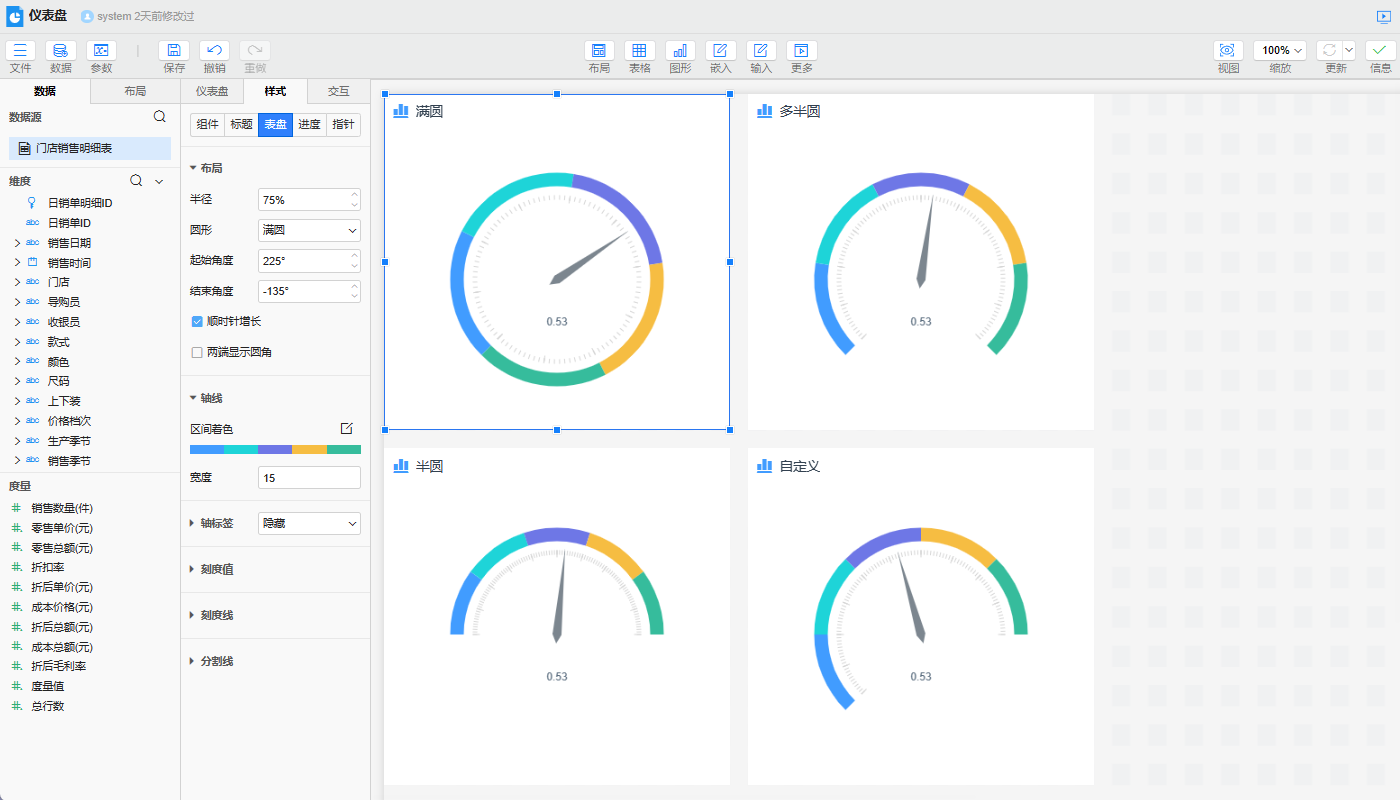Edit 区间着色 using the edit icon

click(347, 428)
